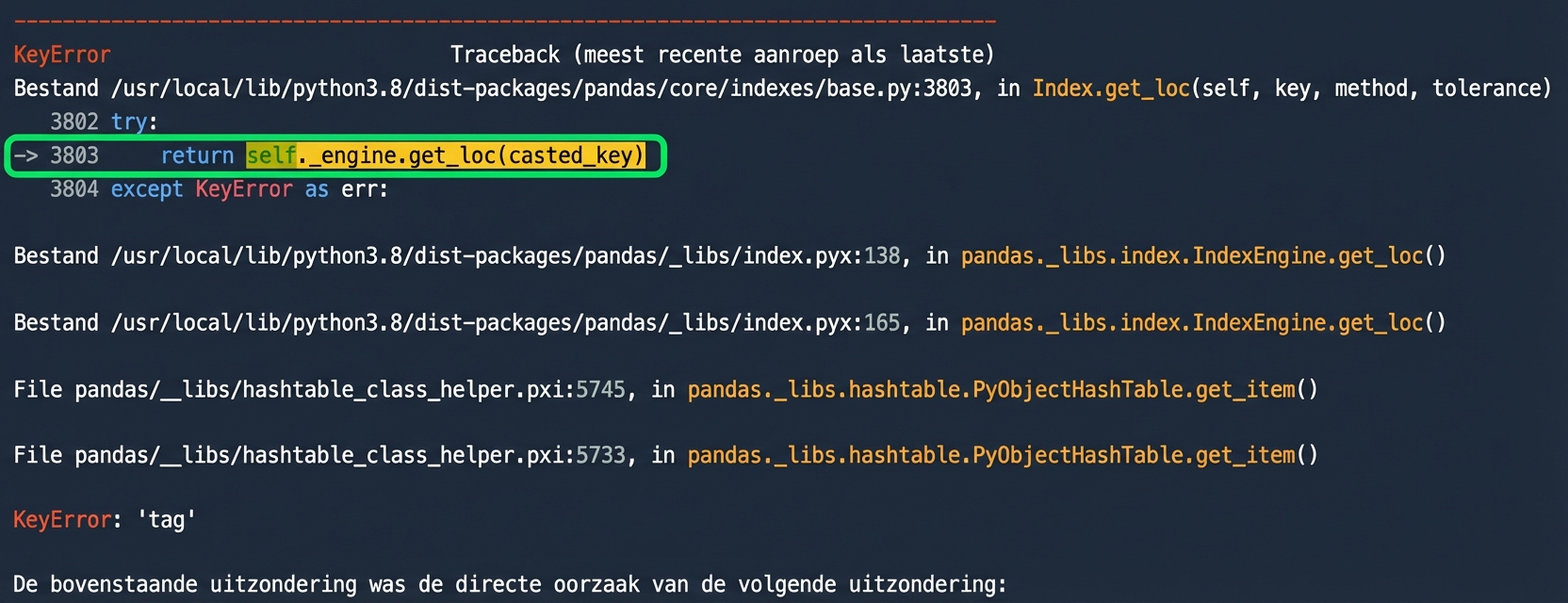Click line number 3802 with try statement

coord(74,122)
